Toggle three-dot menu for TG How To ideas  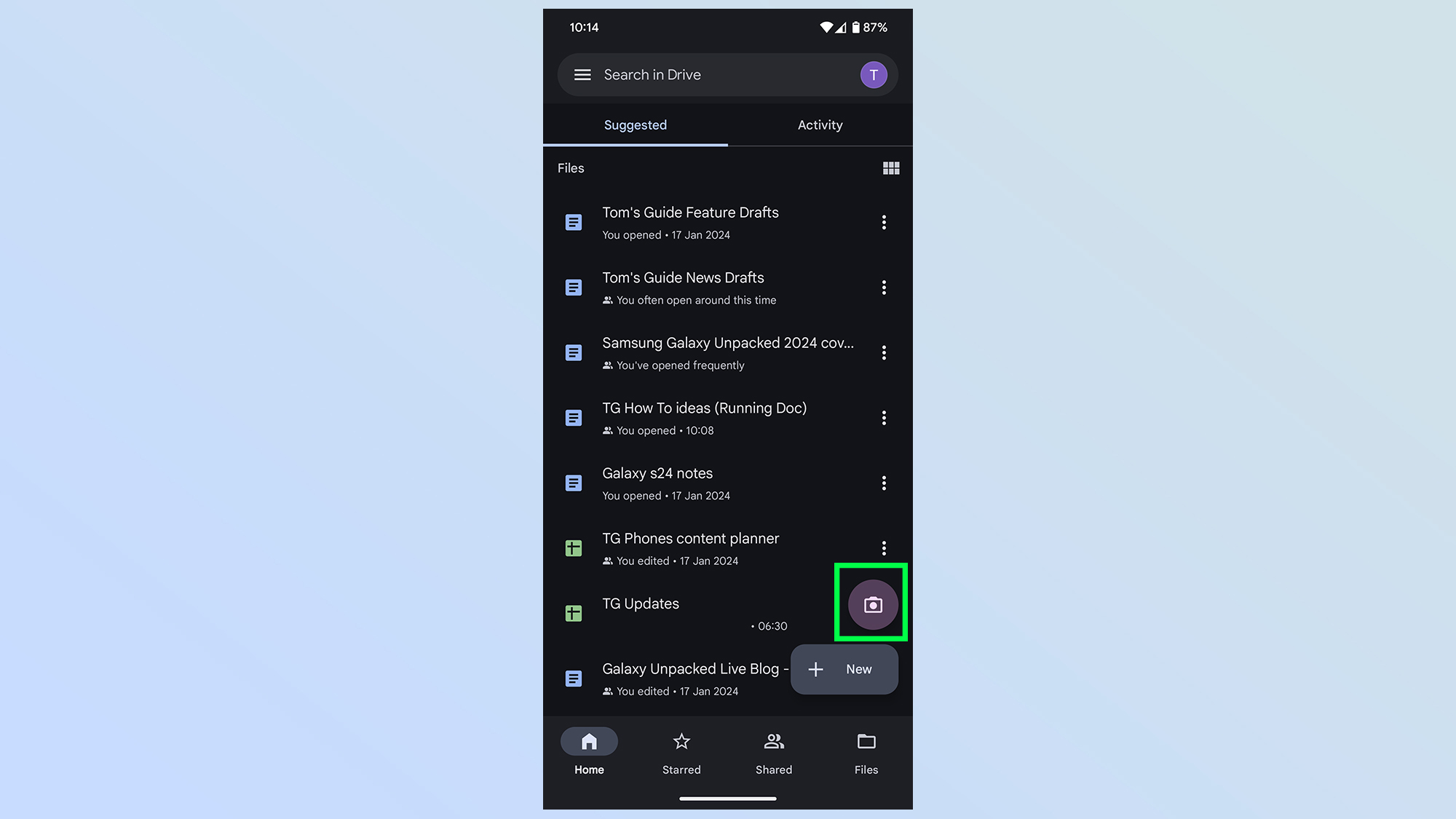coord(884,418)
